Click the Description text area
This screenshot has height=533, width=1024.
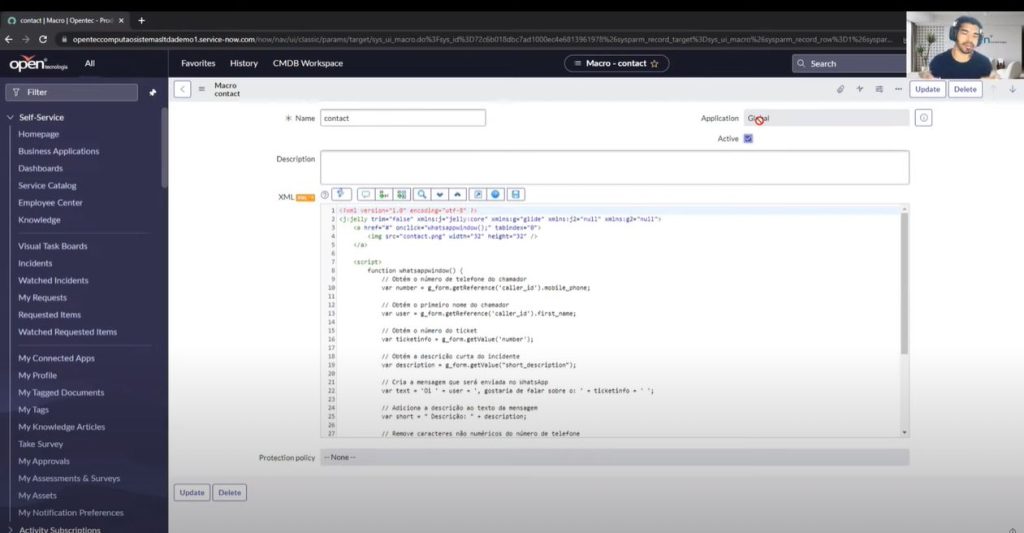pyautogui.click(x=615, y=167)
